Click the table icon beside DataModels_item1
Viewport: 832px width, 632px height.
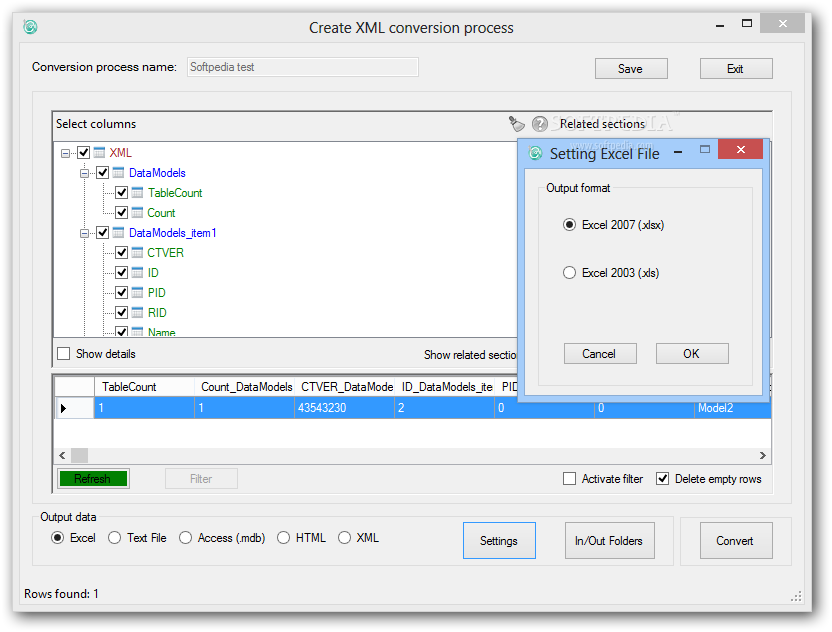[118, 232]
